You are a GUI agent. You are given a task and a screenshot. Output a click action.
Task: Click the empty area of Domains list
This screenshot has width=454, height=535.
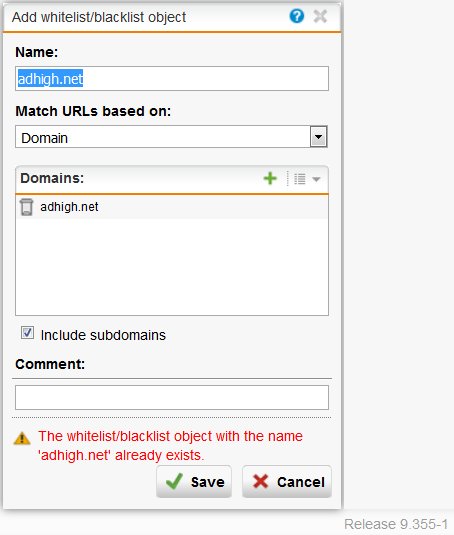click(172, 267)
